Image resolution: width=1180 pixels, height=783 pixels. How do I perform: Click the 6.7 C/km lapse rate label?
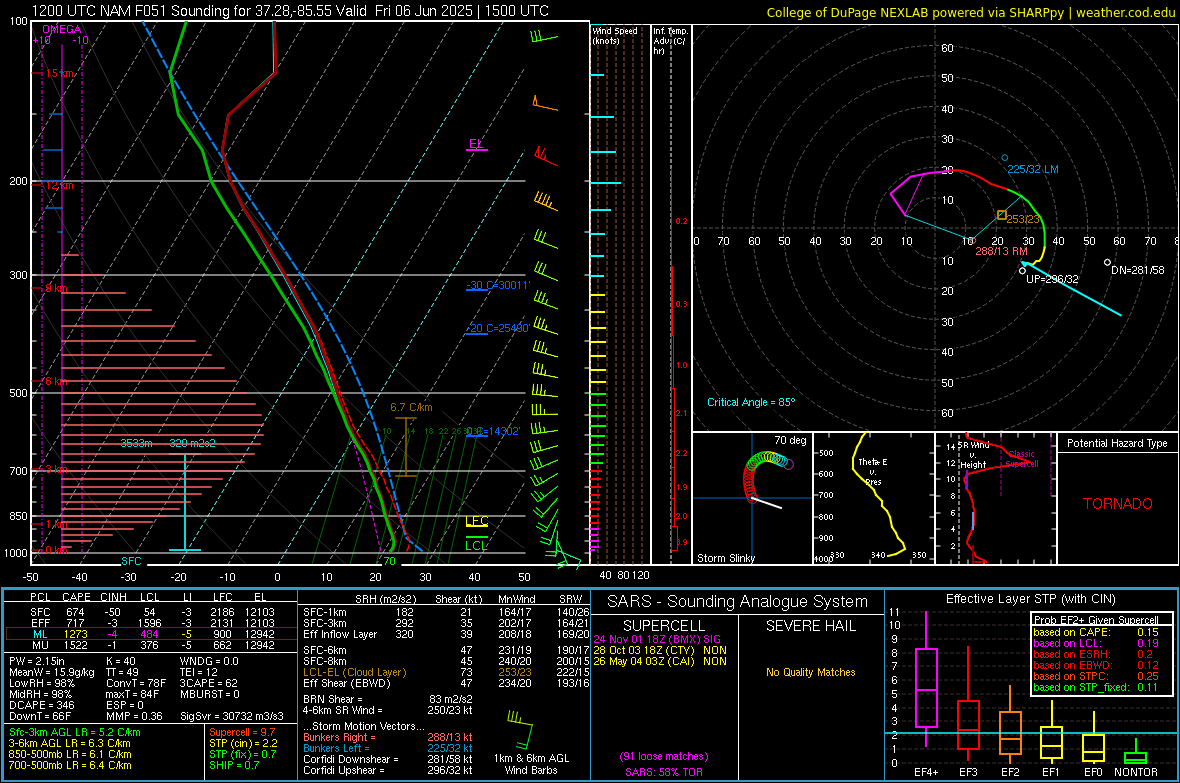click(x=411, y=407)
